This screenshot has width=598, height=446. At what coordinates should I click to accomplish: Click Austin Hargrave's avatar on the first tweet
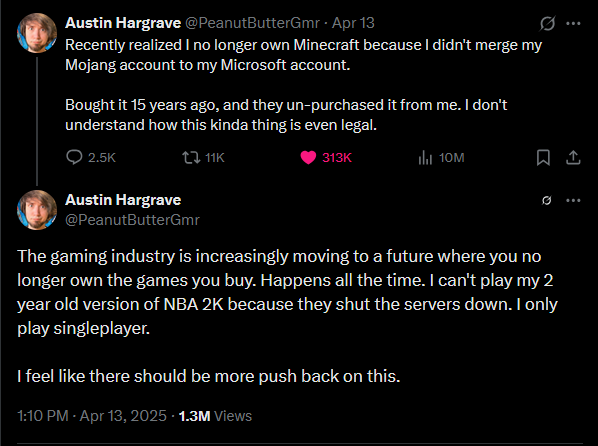click(37, 33)
